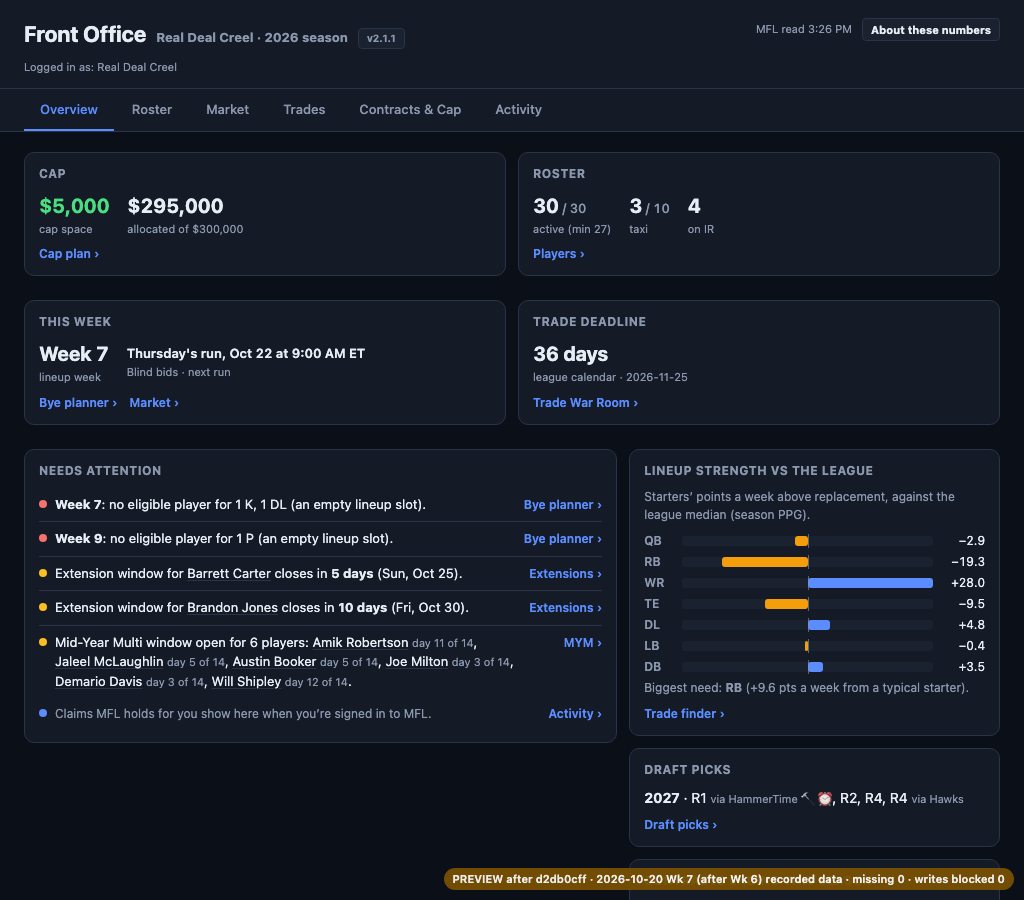Click the v2.1.1 version badge
1024x900 pixels.
pyautogui.click(x=381, y=39)
